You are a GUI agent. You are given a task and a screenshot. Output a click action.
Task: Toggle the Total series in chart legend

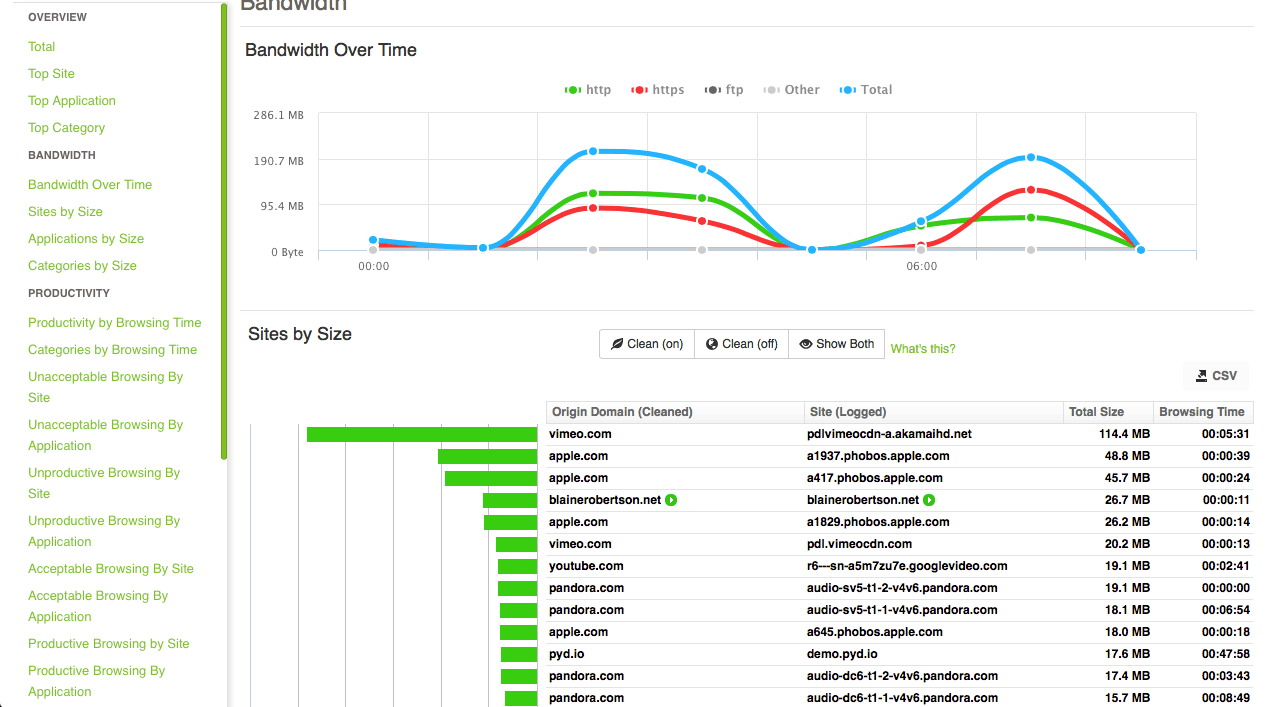[866, 90]
